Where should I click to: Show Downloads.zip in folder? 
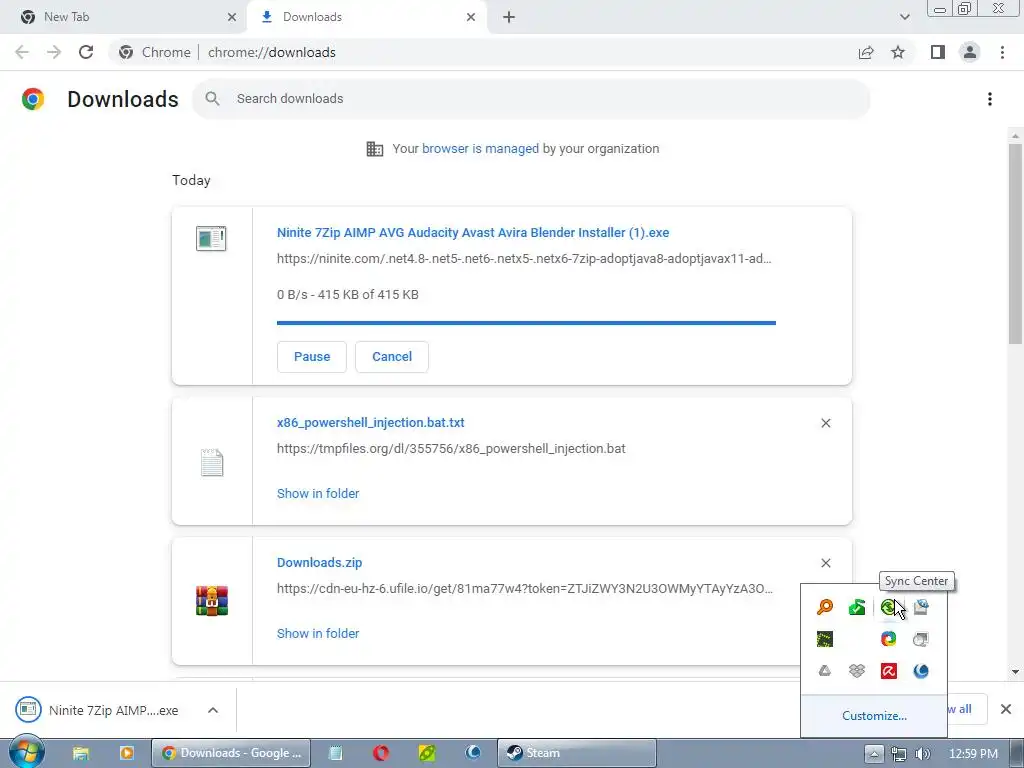click(x=318, y=633)
